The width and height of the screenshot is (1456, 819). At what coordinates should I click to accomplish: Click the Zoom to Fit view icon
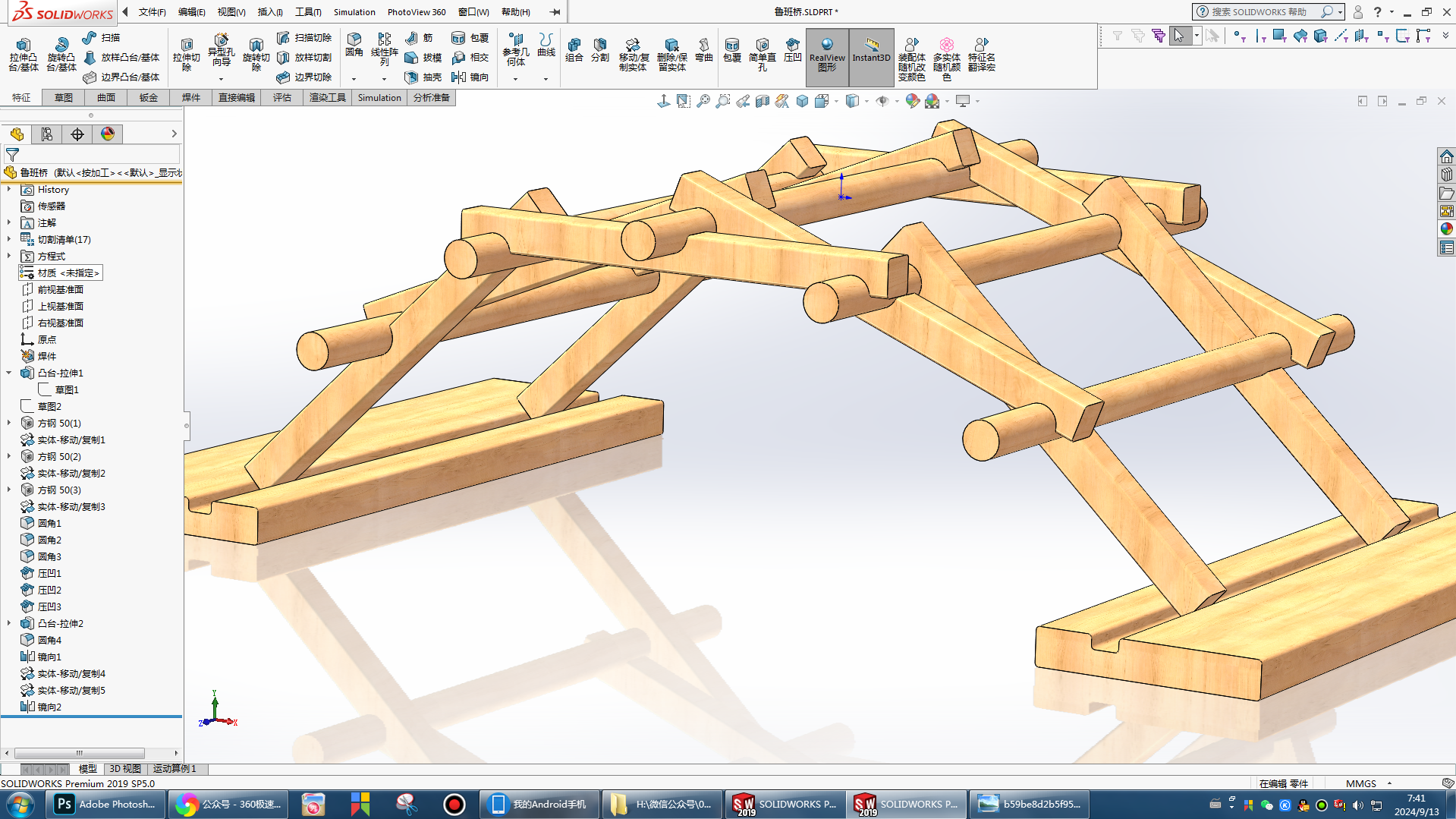(x=683, y=100)
